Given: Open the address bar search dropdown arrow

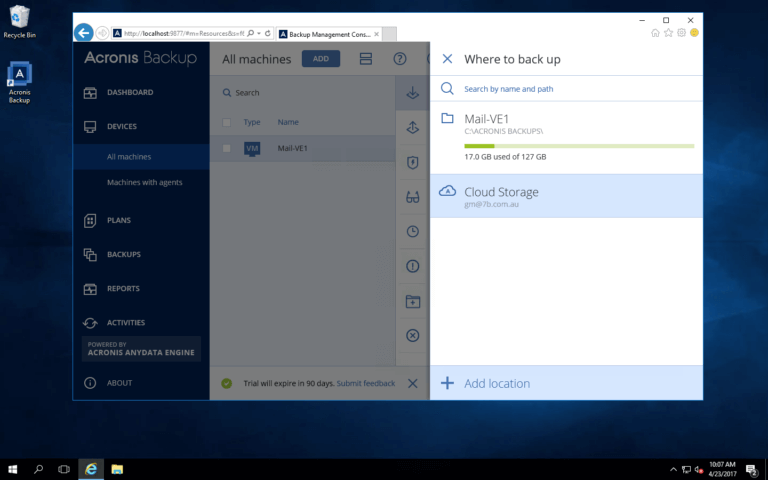Looking at the screenshot, I should pyautogui.click(x=259, y=33).
